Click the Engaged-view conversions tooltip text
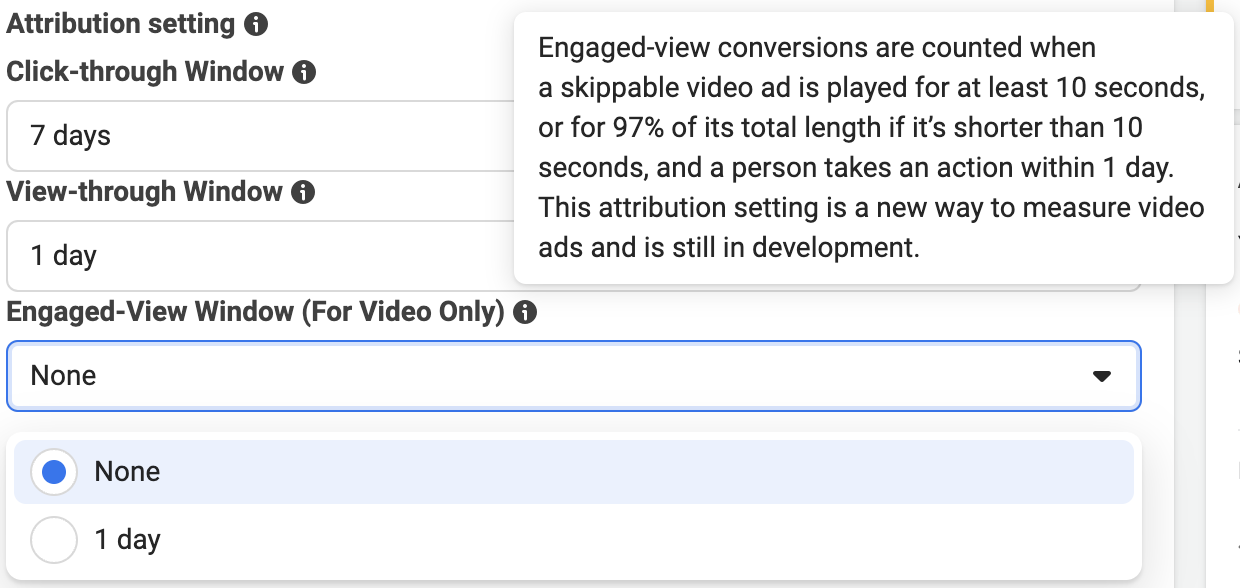Viewport: 1240px width, 588px height. (871, 147)
